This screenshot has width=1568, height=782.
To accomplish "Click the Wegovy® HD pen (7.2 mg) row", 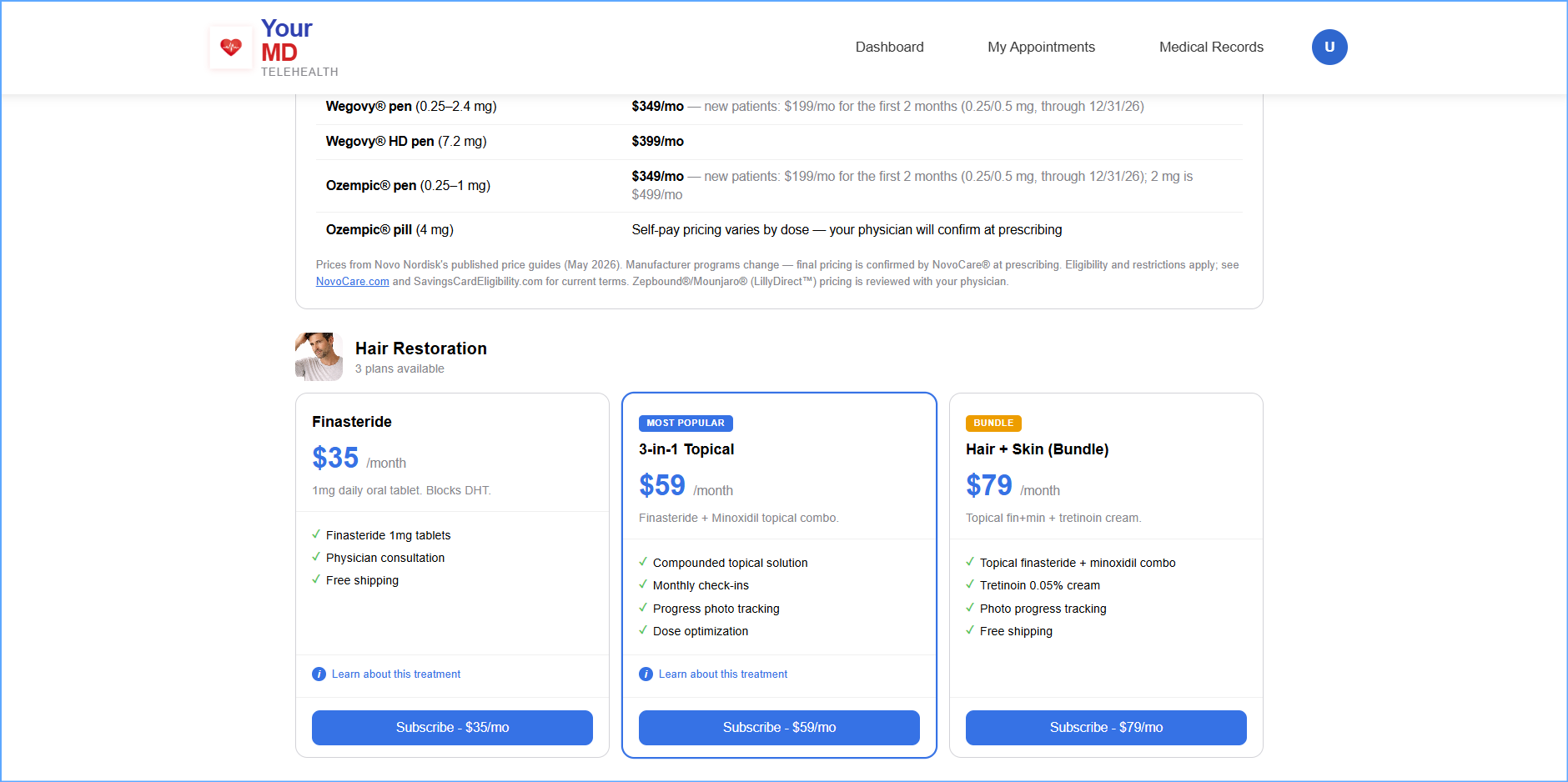I will pos(779,142).
